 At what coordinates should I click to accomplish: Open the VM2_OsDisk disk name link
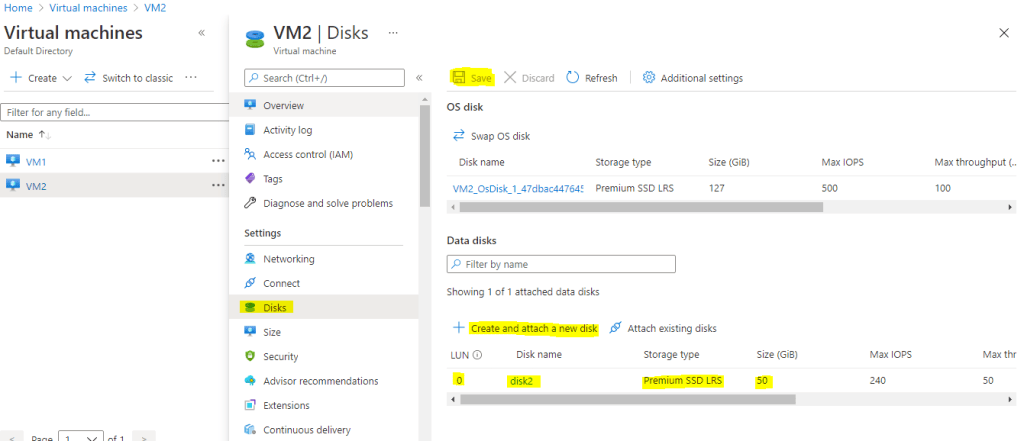tap(517, 188)
